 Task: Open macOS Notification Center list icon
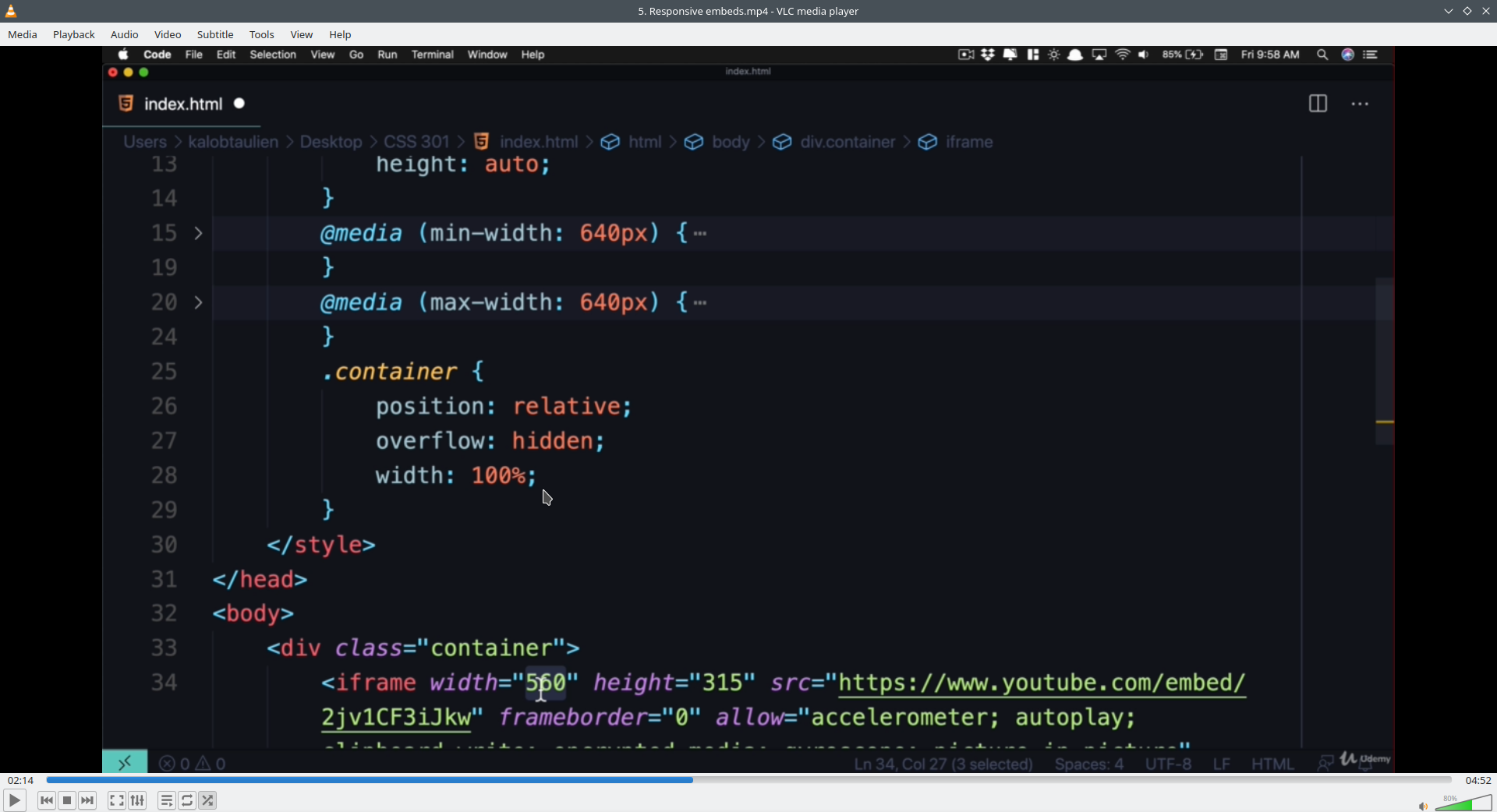[1371, 55]
